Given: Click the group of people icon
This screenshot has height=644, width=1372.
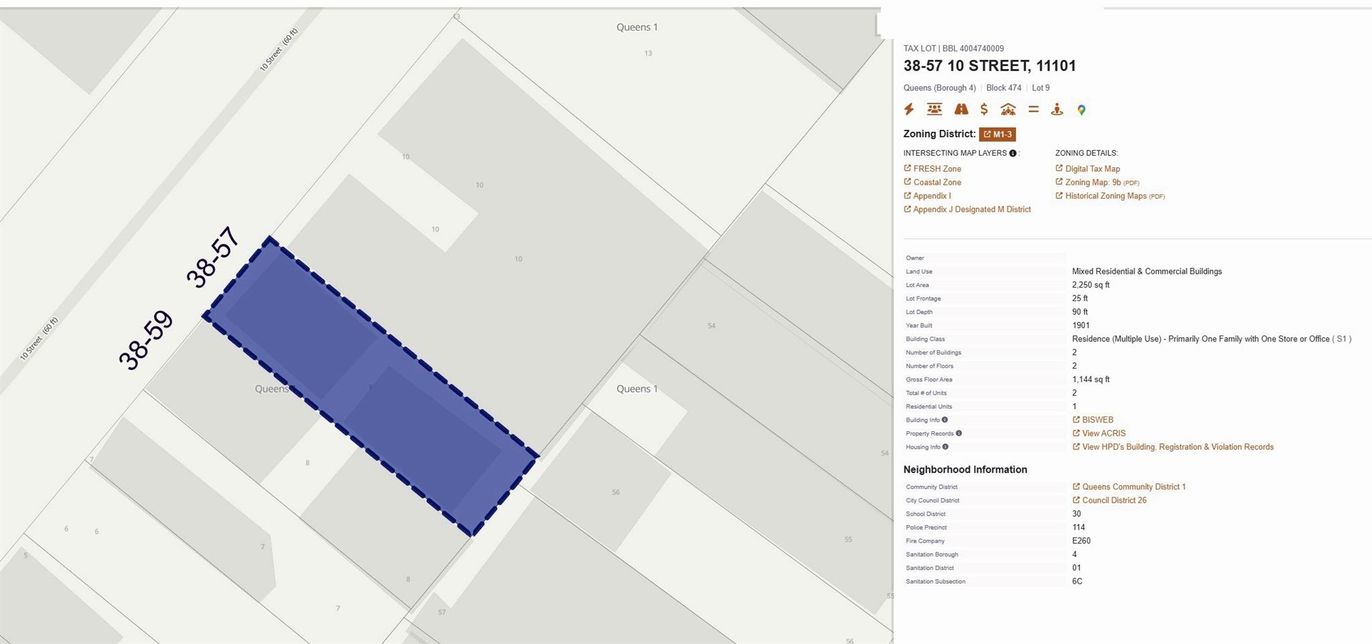Looking at the screenshot, I should click(935, 110).
